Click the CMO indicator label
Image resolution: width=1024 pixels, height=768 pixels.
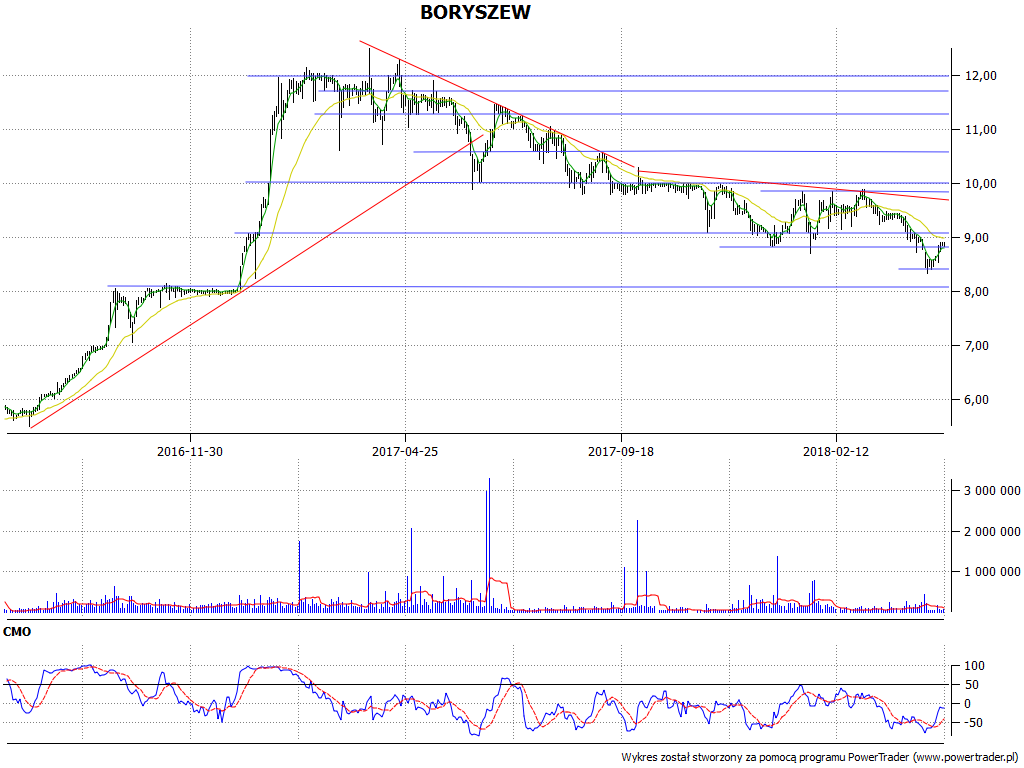[x=17, y=632]
